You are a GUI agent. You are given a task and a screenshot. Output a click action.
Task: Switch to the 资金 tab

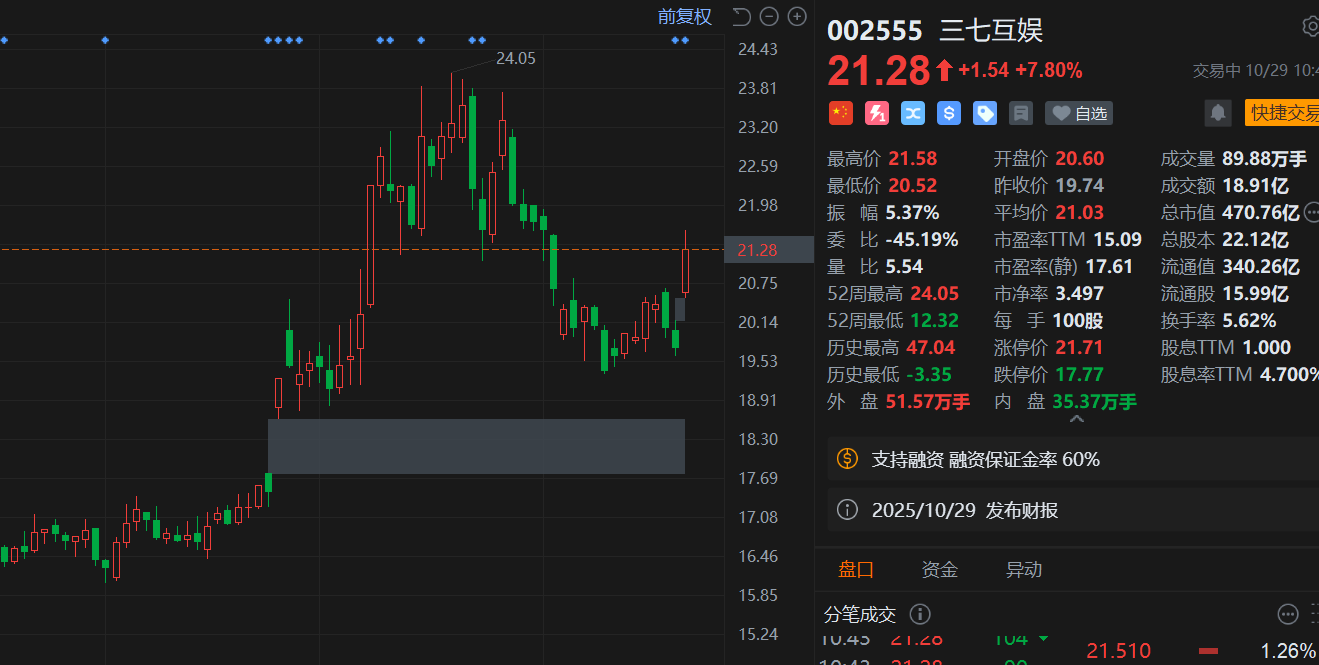coord(939,570)
